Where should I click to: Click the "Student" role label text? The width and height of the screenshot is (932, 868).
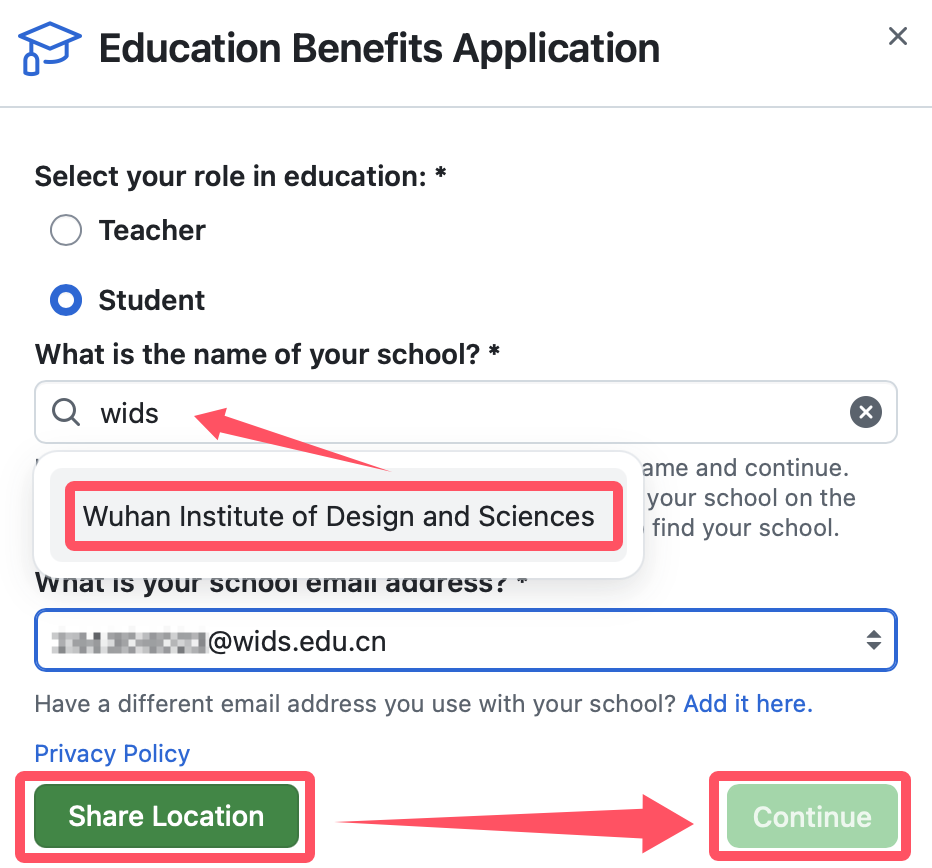pos(152,301)
